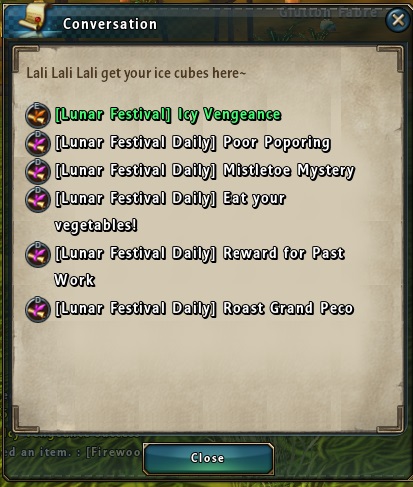Viewport: 413px width, 487px height.
Task: Select the Poor Poporing daily quest text
Action: [x=193, y=143]
